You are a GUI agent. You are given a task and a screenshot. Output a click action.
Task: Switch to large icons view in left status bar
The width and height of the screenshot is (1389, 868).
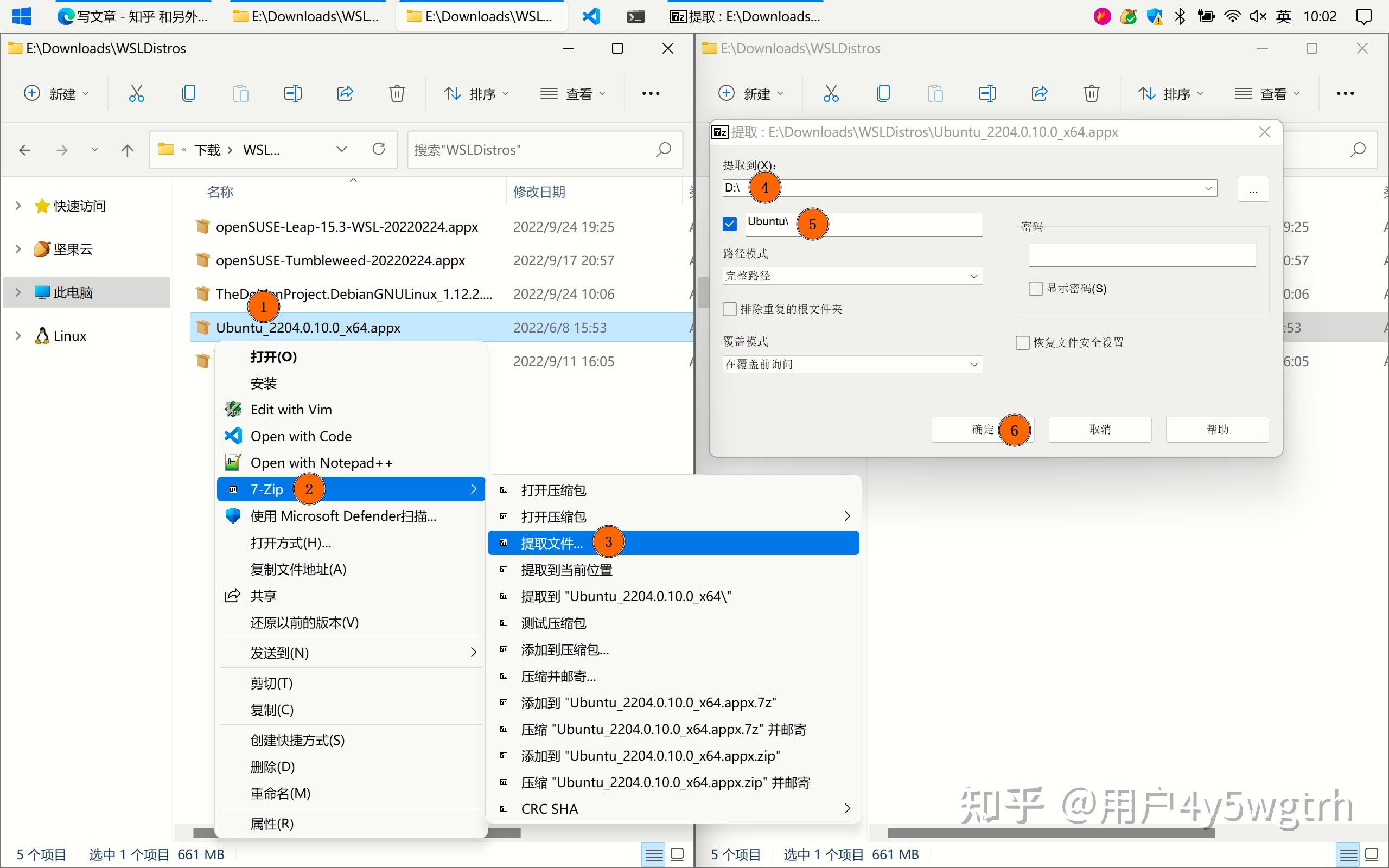(x=677, y=855)
